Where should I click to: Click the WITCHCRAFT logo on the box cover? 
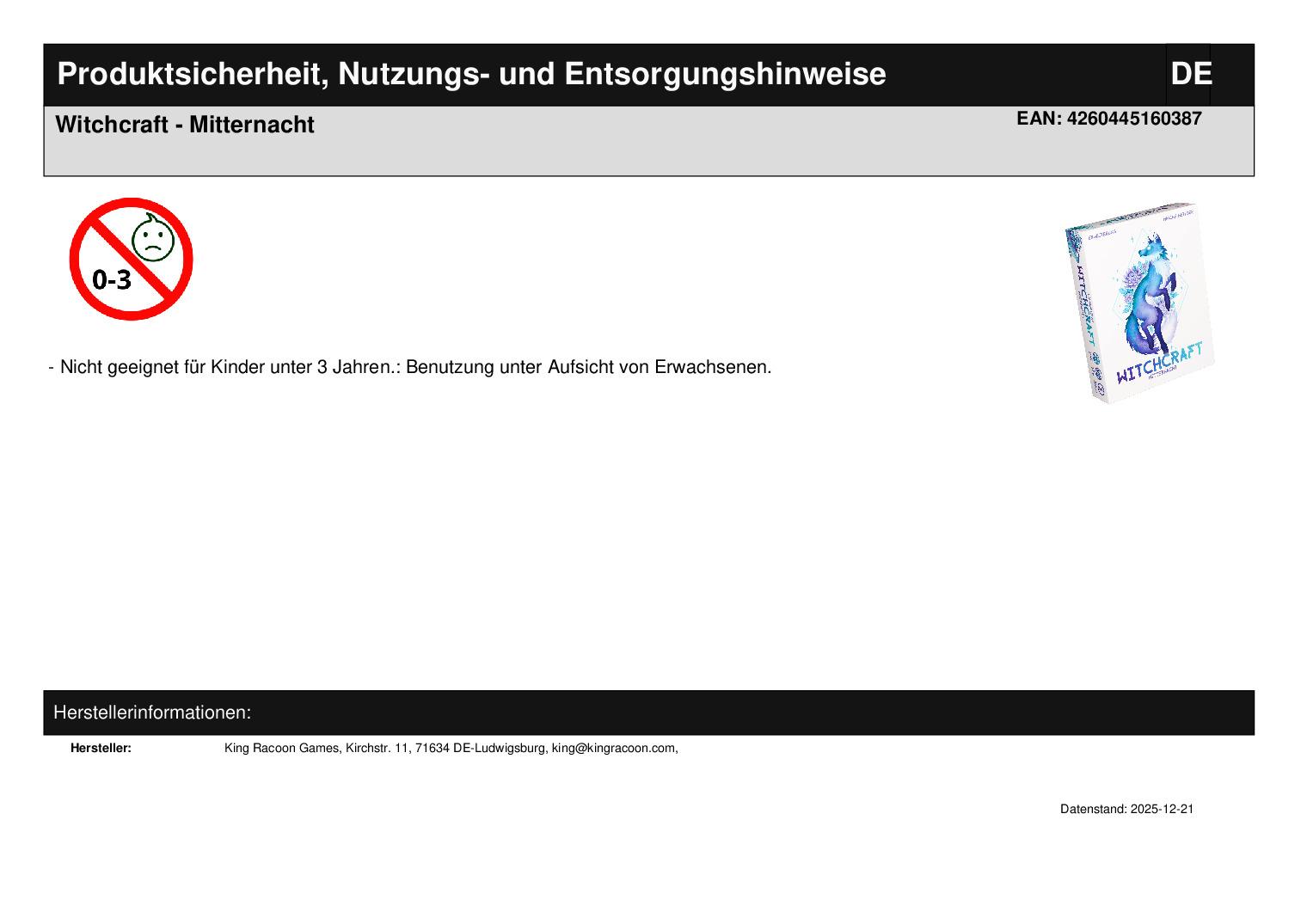coord(1157,361)
